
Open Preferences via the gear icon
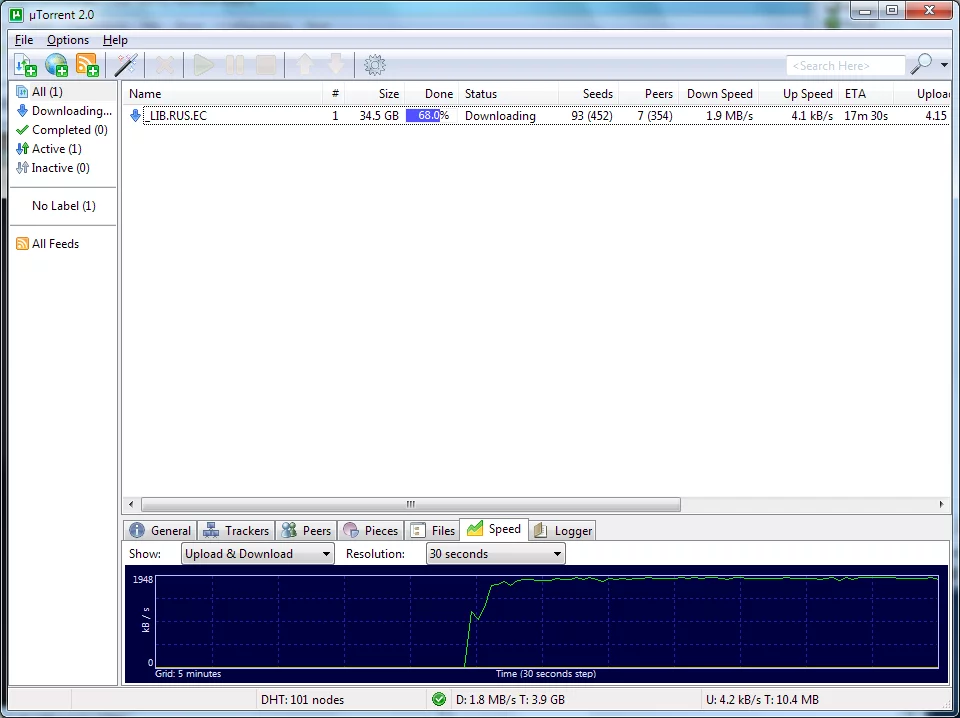click(x=375, y=66)
